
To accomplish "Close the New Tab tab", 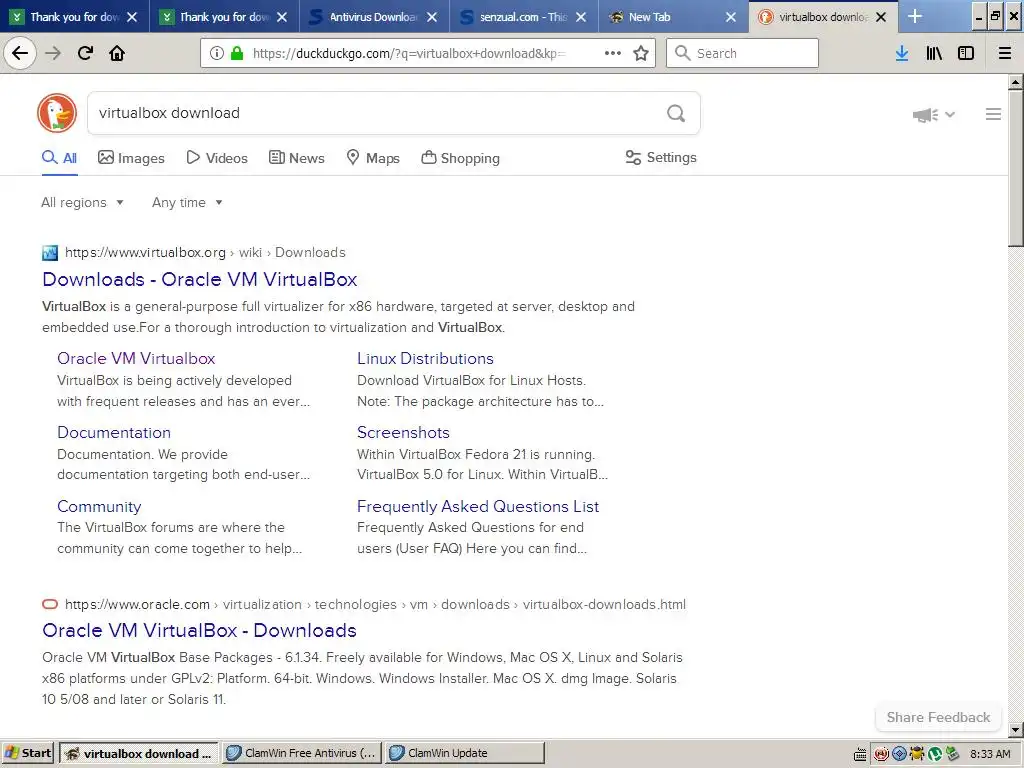I will click(x=731, y=17).
